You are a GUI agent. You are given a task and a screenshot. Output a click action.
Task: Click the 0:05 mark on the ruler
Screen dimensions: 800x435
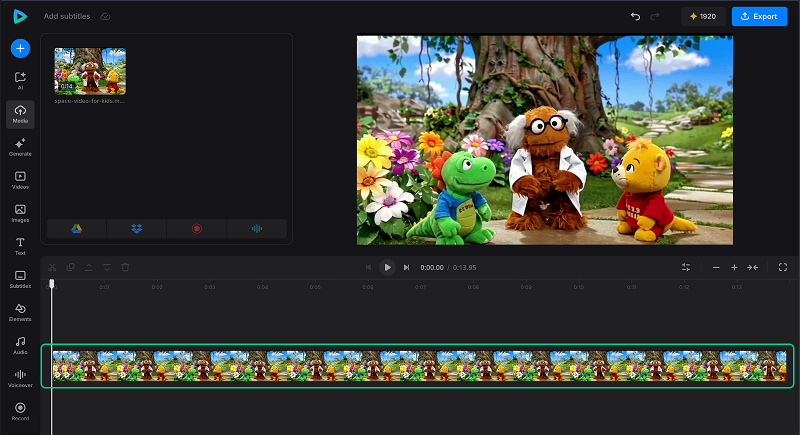pyautogui.click(x=315, y=287)
